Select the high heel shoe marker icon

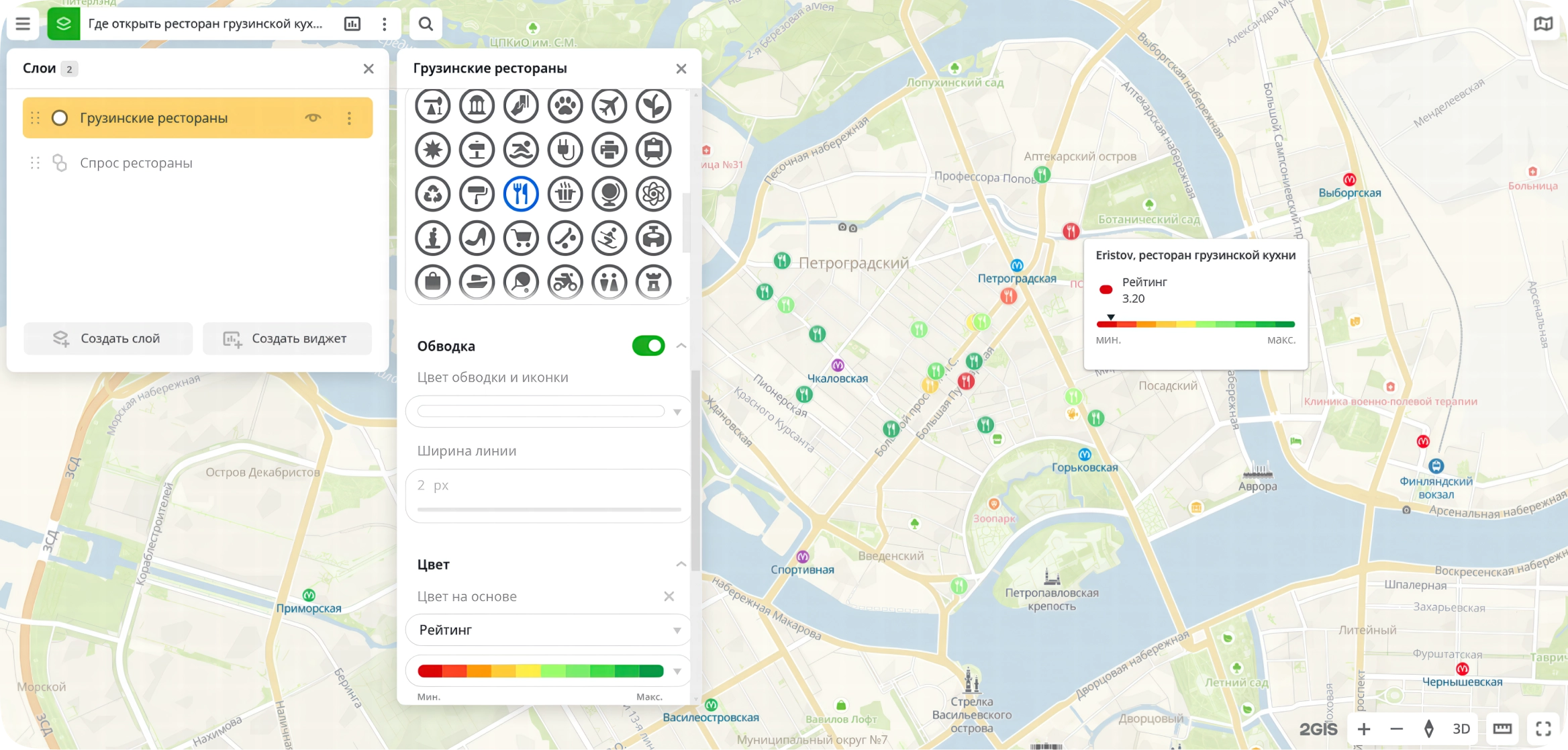[x=477, y=238]
